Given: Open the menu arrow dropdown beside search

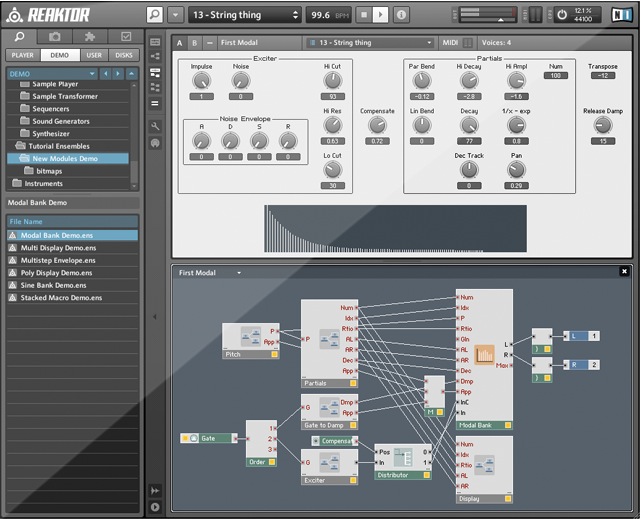Looking at the screenshot, I should (x=175, y=15).
